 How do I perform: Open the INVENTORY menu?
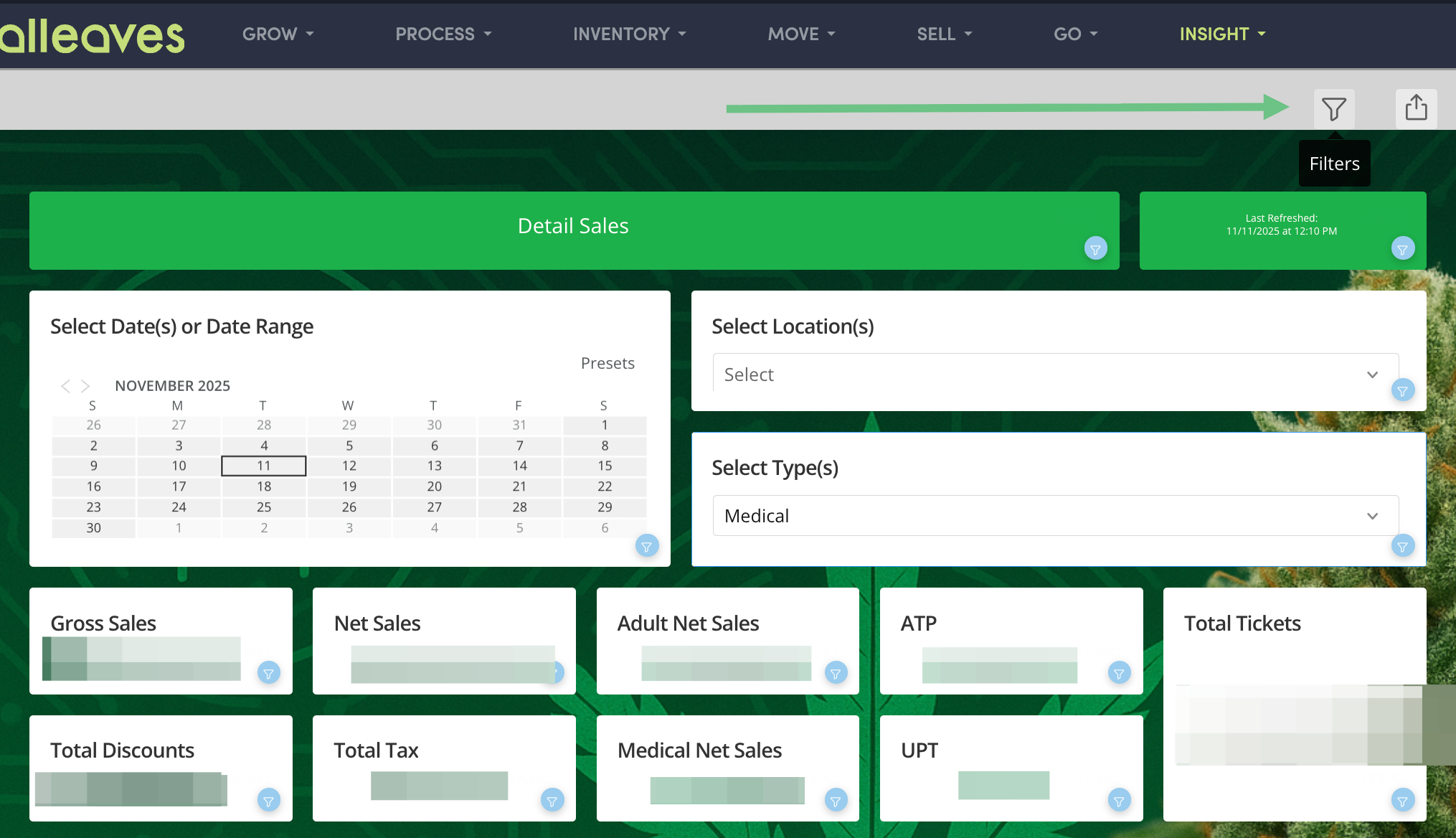point(629,34)
